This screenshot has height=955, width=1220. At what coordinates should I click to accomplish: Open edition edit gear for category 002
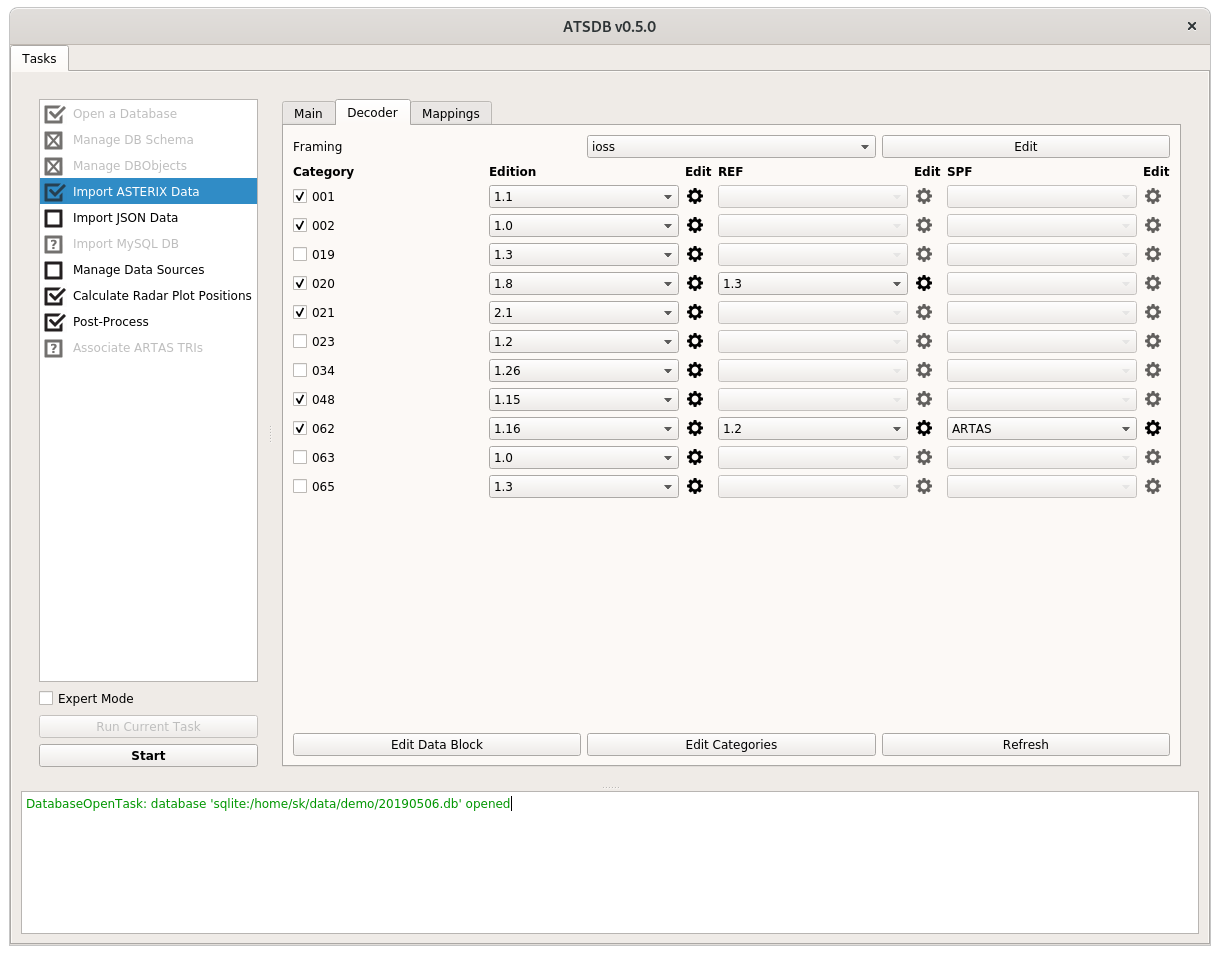(695, 226)
